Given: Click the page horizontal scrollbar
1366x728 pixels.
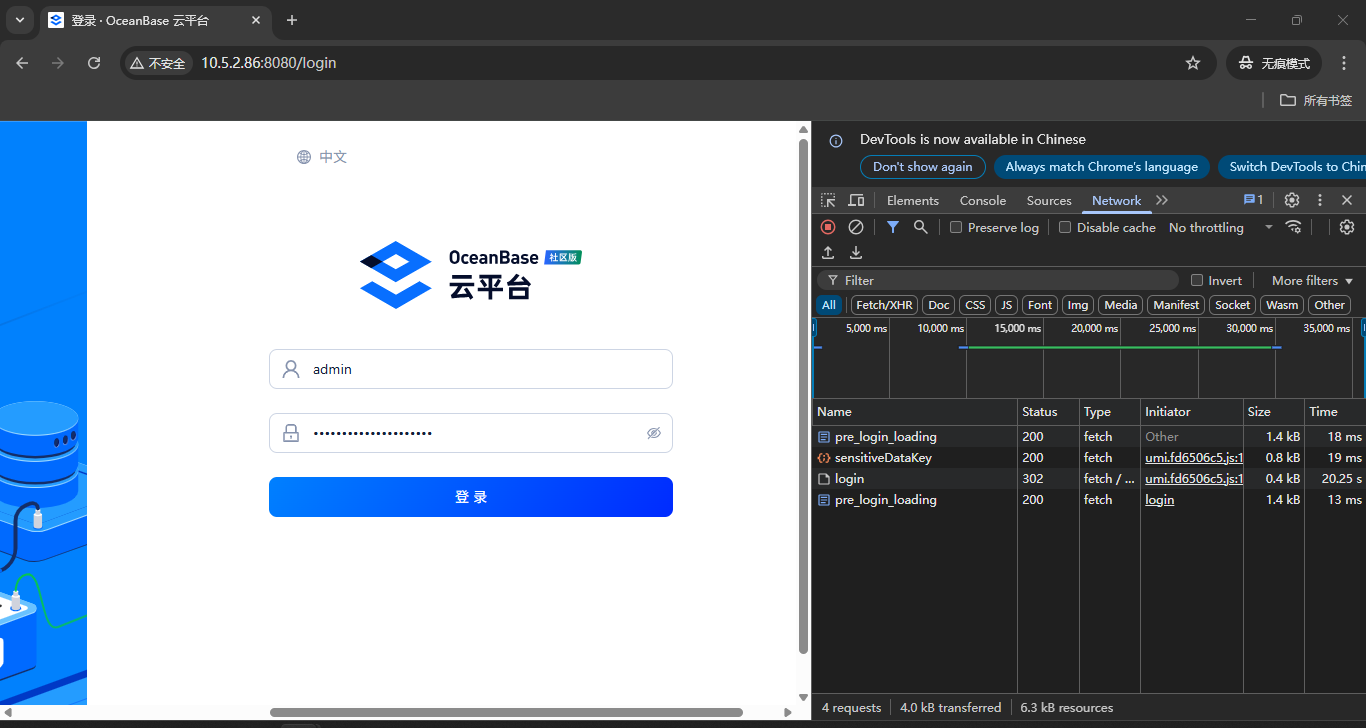Looking at the screenshot, I should tap(506, 712).
